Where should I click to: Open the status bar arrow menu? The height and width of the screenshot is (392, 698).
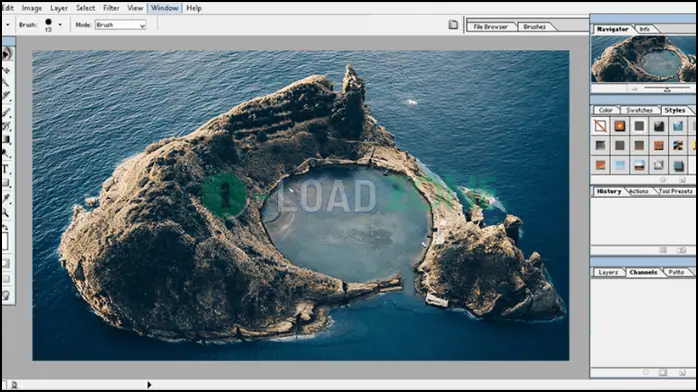pos(149,384)
